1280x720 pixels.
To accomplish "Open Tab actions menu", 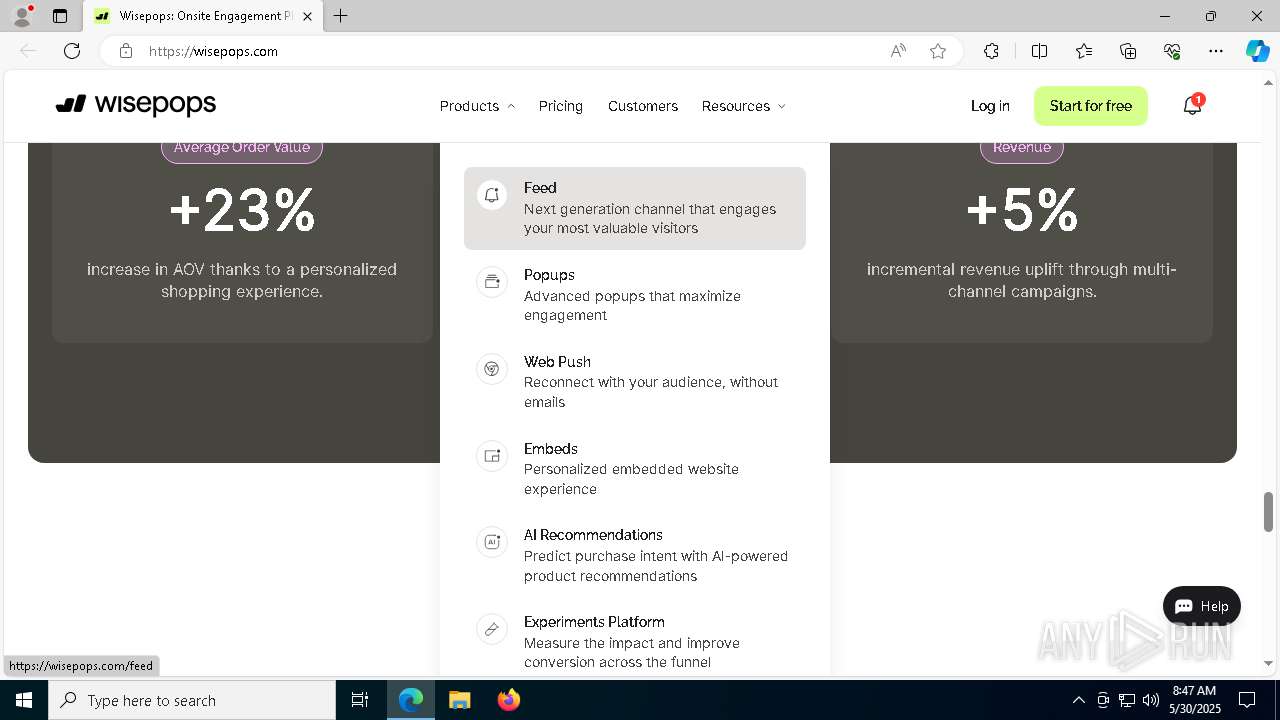I will (x=60, y=16).
